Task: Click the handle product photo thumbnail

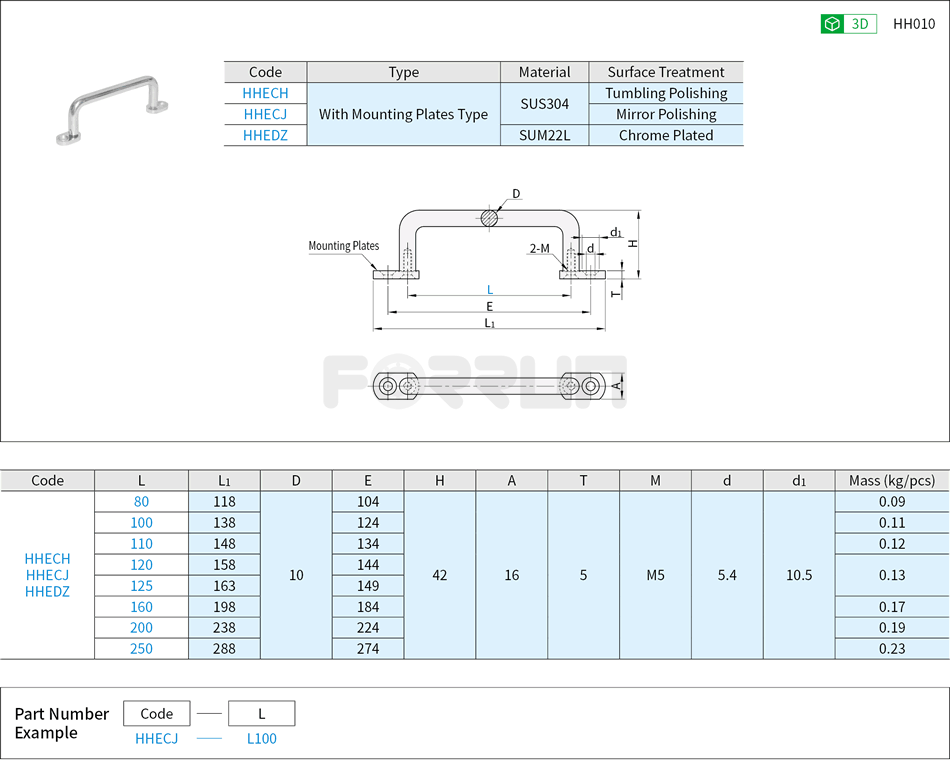Action: [112, 108]
